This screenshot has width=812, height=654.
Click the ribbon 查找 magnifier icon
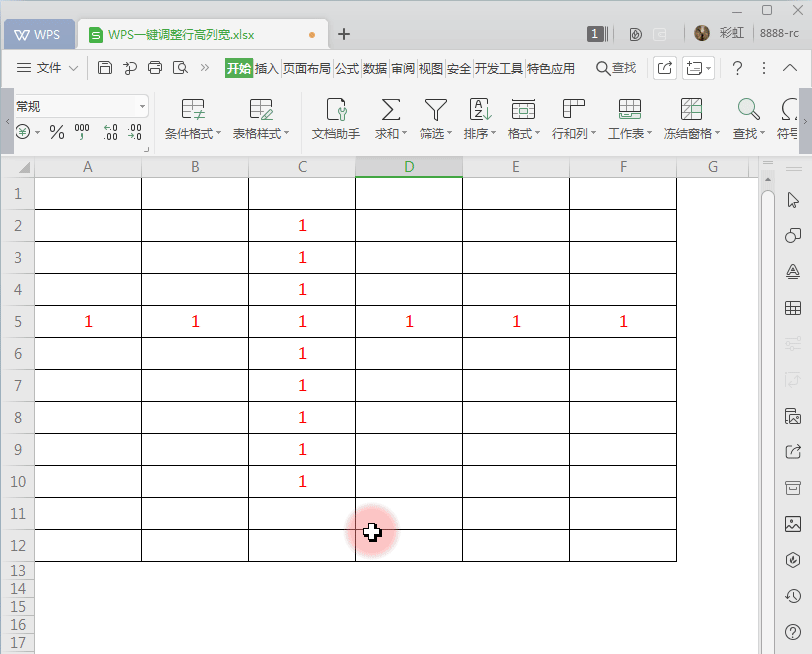(x=748, y=110)
